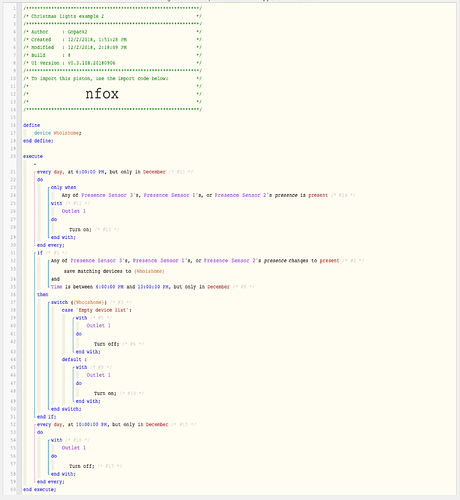Click the 'if' statement keyword on line 31
The width and height of the screenshot is (460, 500).
(40, 253)
